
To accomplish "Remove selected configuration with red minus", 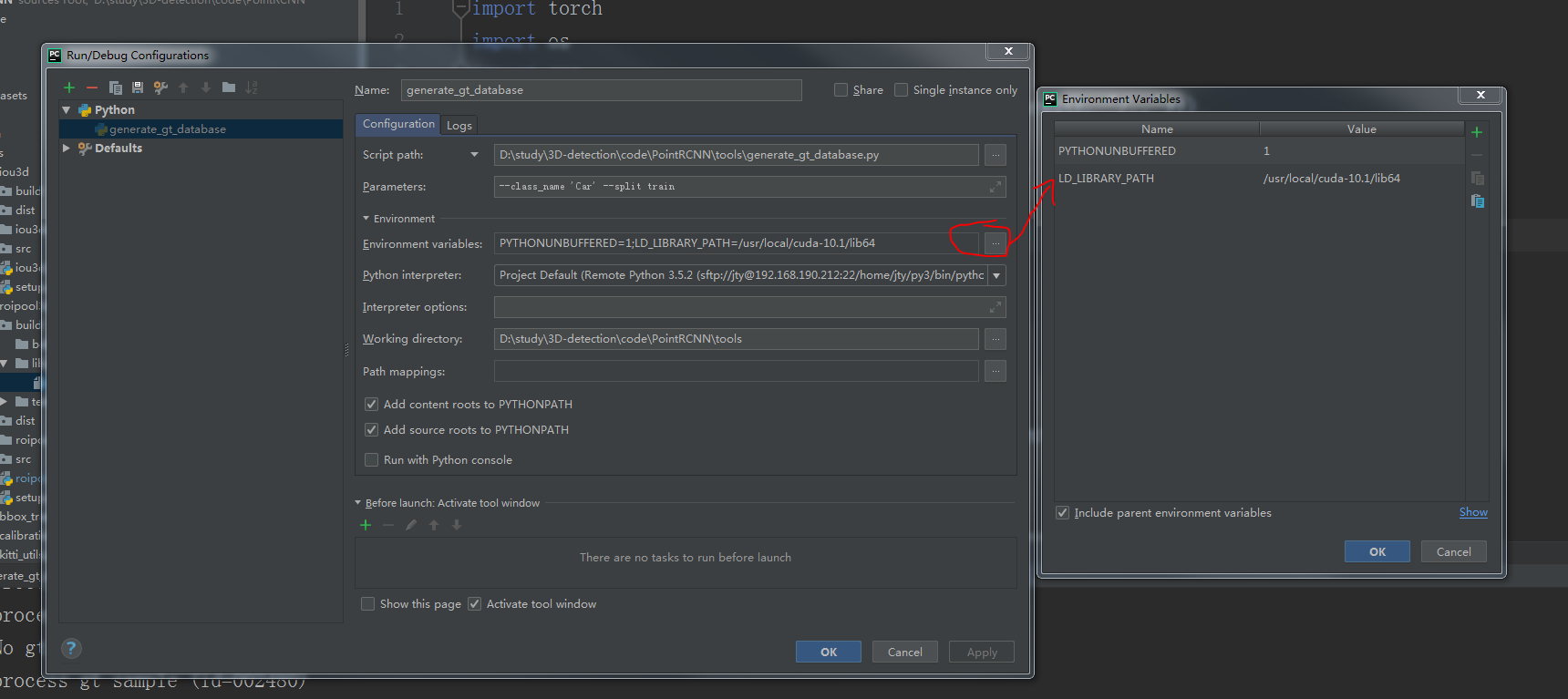I will coord(91,87).
